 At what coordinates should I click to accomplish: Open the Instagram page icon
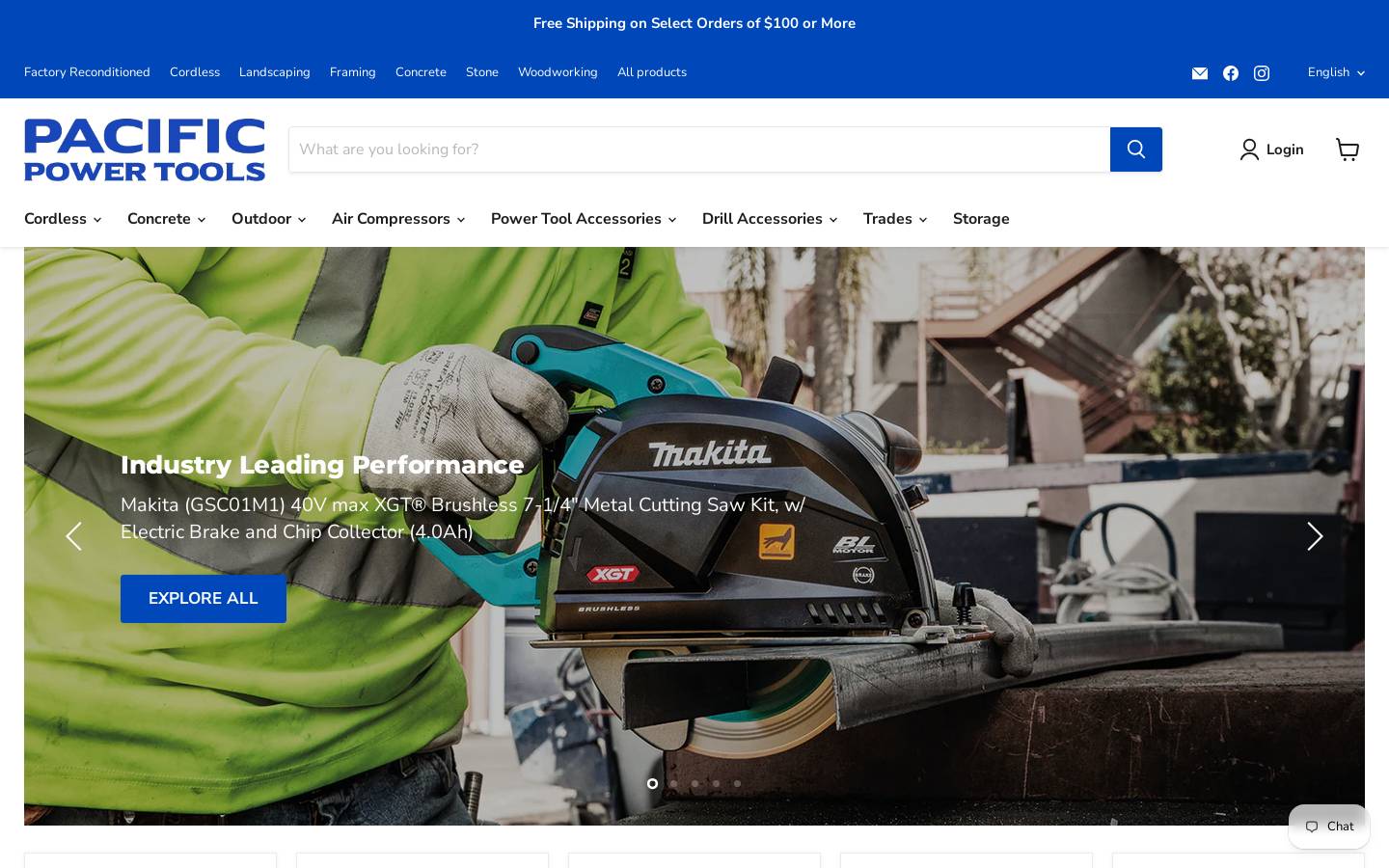point(1262,73)
